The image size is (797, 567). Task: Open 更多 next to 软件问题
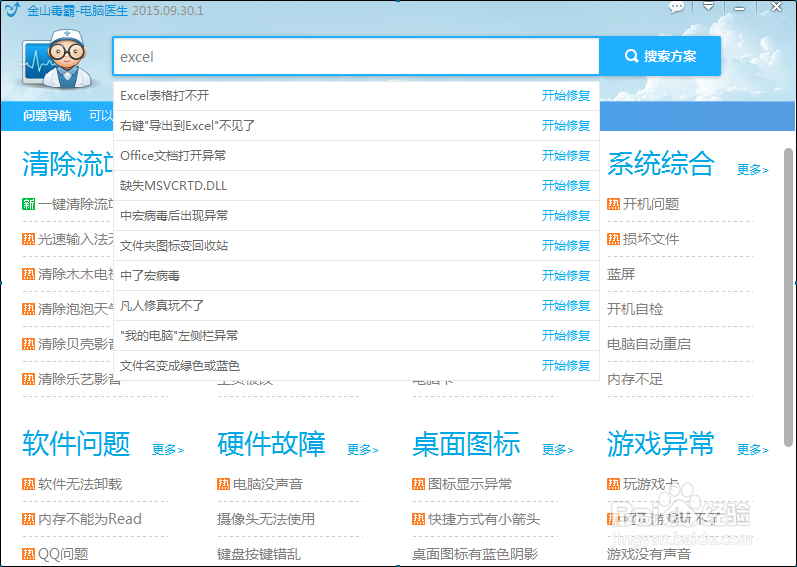(167, 449)
